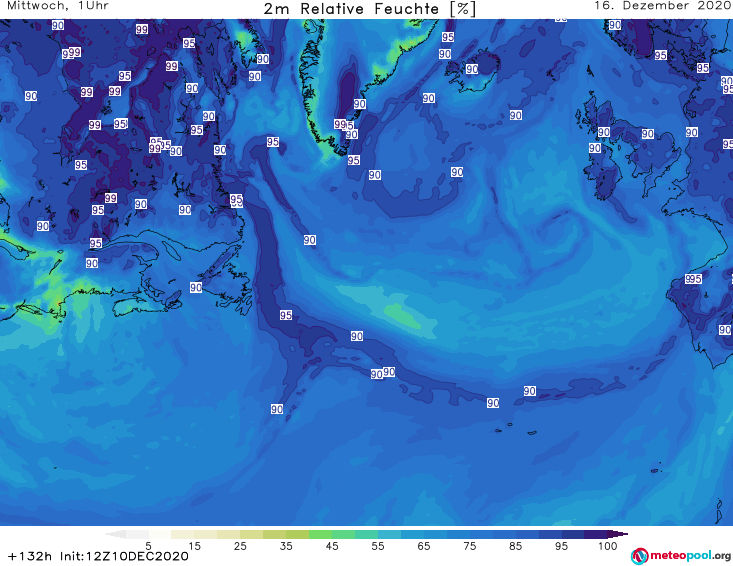Image resolution: width=733 pixels, height=566 pixels.
Task: Click the '90' contour label on Iceland
Action: point(472,69)
